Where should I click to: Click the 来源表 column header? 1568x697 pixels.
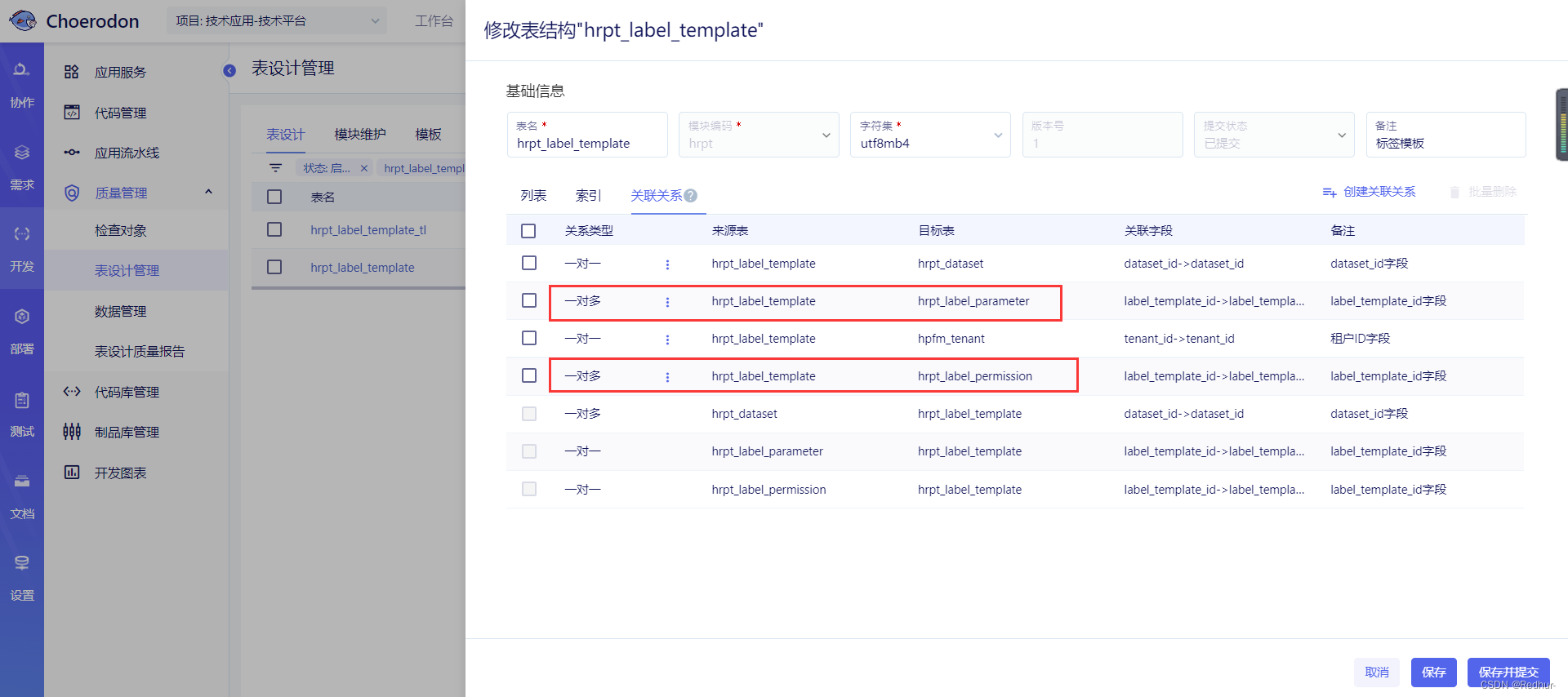[x=730, y=231]
